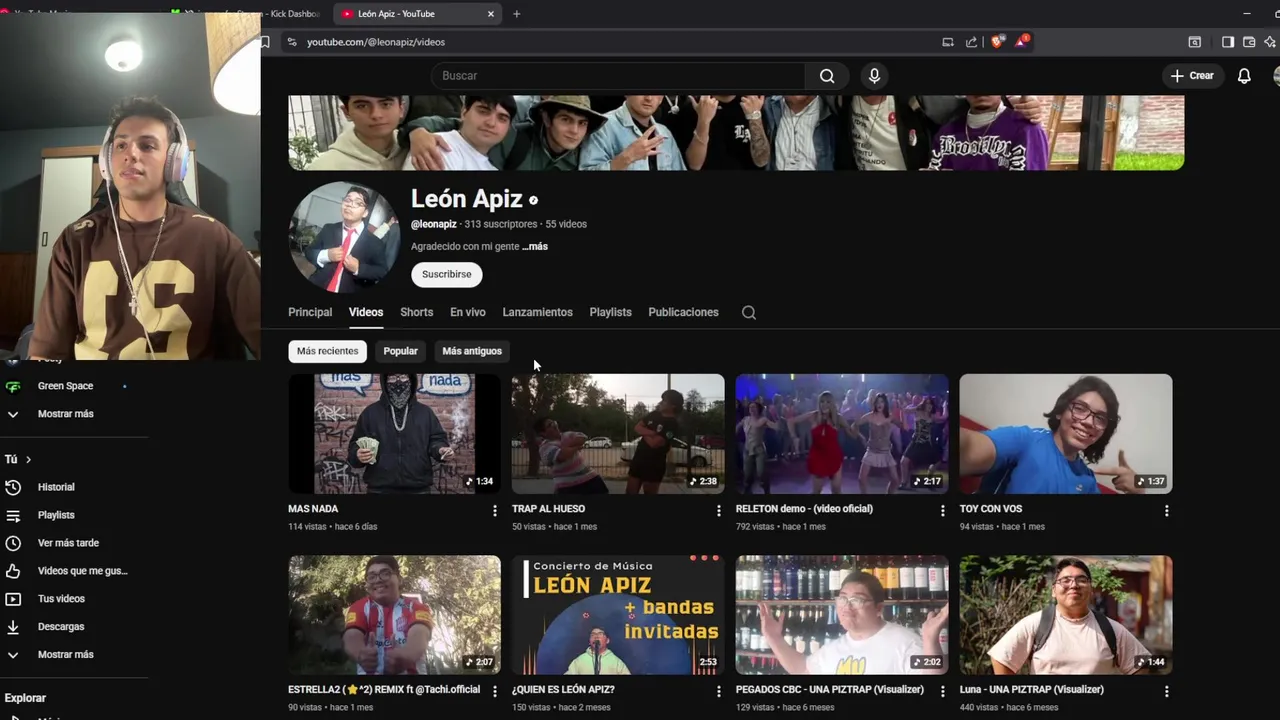Open options menu for RELETON demo video
Viewport: 1280px width, 720px height.
[x=942, y=510]
